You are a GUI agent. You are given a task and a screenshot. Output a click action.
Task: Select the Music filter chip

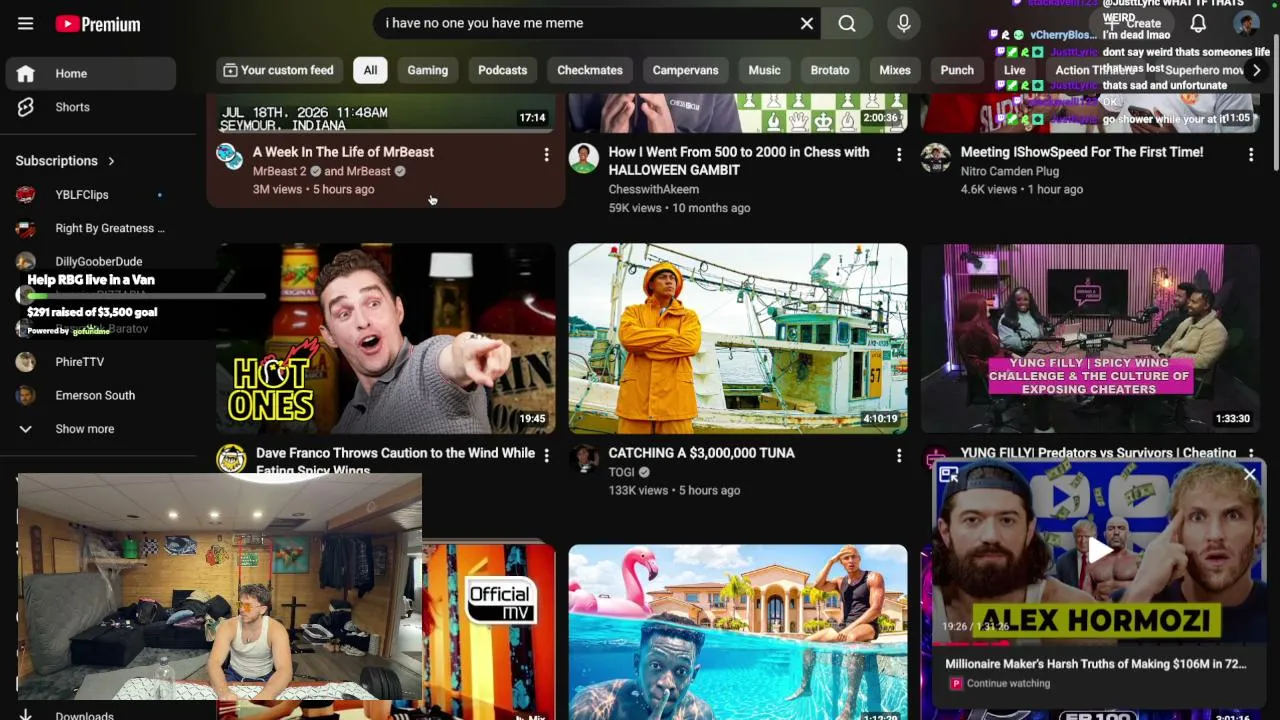click(764, 70)
